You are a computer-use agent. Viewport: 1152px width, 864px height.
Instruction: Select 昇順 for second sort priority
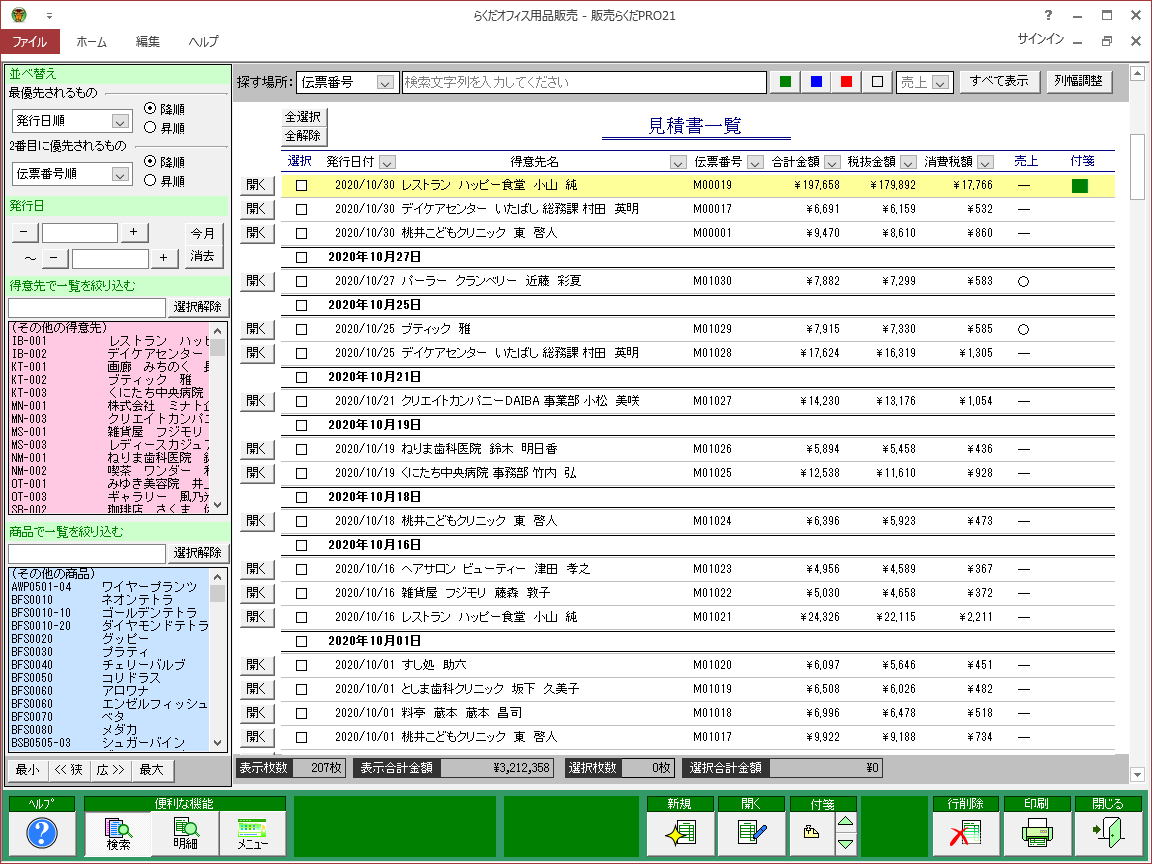(x=150, y=180)
